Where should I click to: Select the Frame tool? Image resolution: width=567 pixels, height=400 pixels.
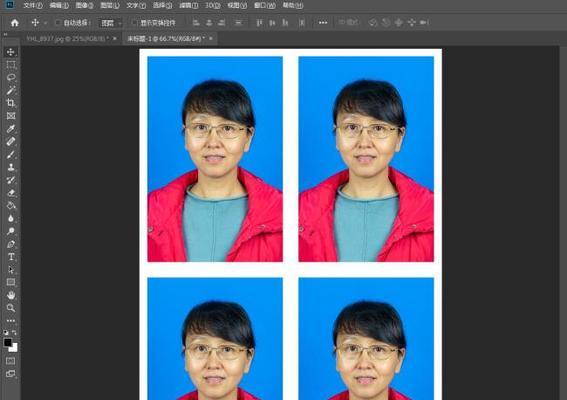click(x=11, y=116)
